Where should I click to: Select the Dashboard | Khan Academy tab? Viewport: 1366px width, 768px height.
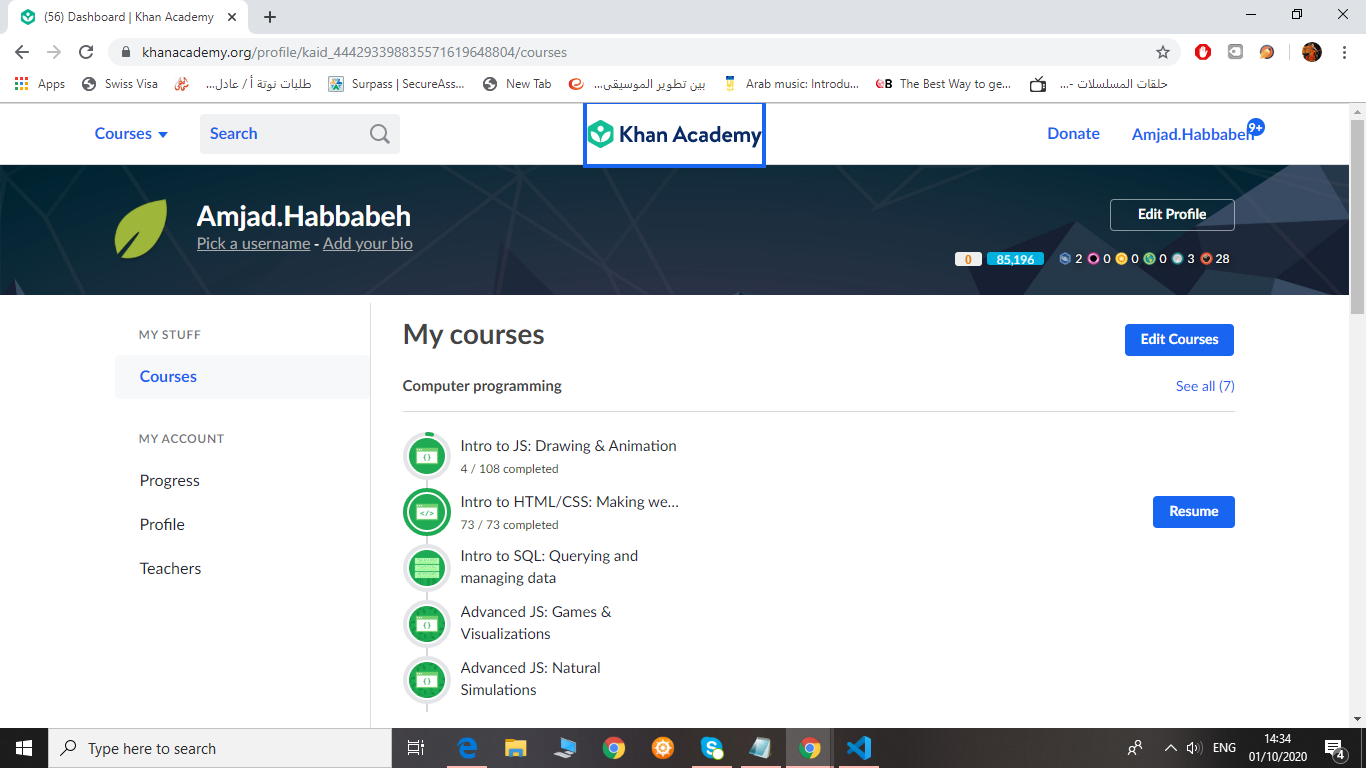tap(130, 17)
